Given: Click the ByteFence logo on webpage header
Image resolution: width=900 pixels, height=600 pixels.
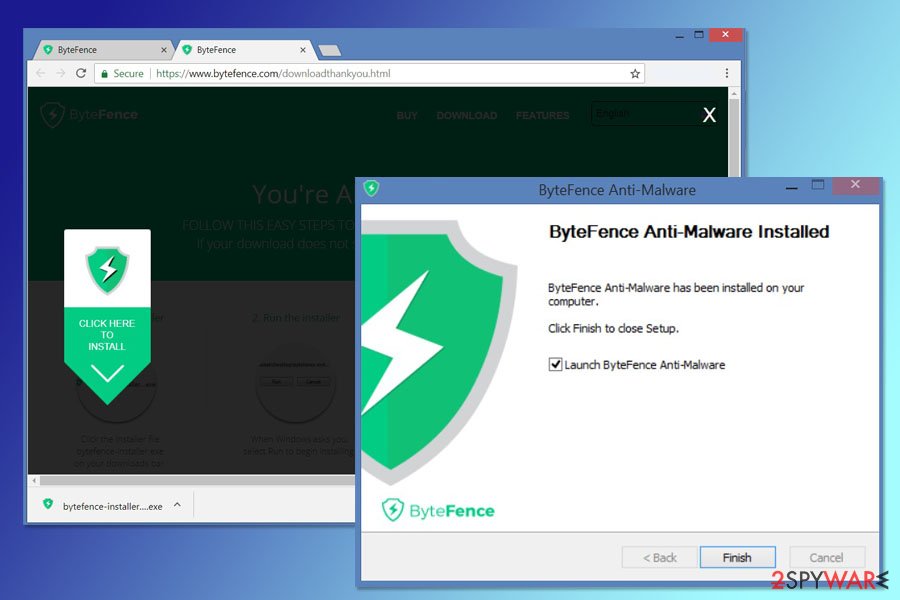Looking at the screenshot, I should pyautogui.click(x=90, y=114).
